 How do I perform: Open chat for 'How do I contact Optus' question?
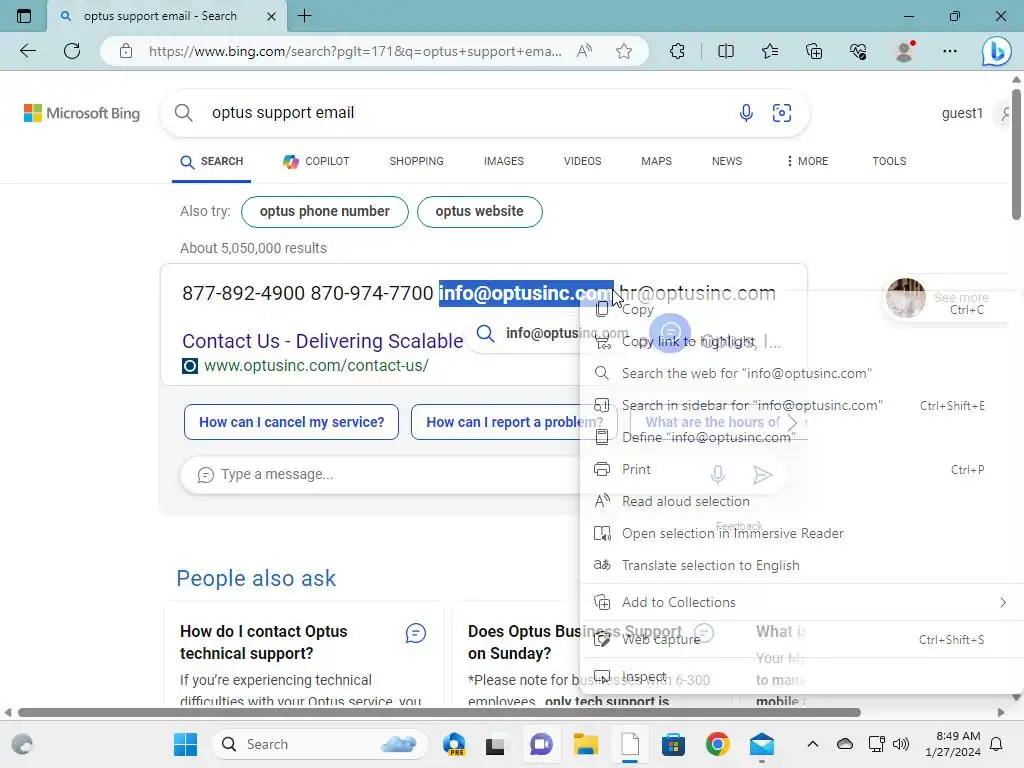(x=415, y=633)
